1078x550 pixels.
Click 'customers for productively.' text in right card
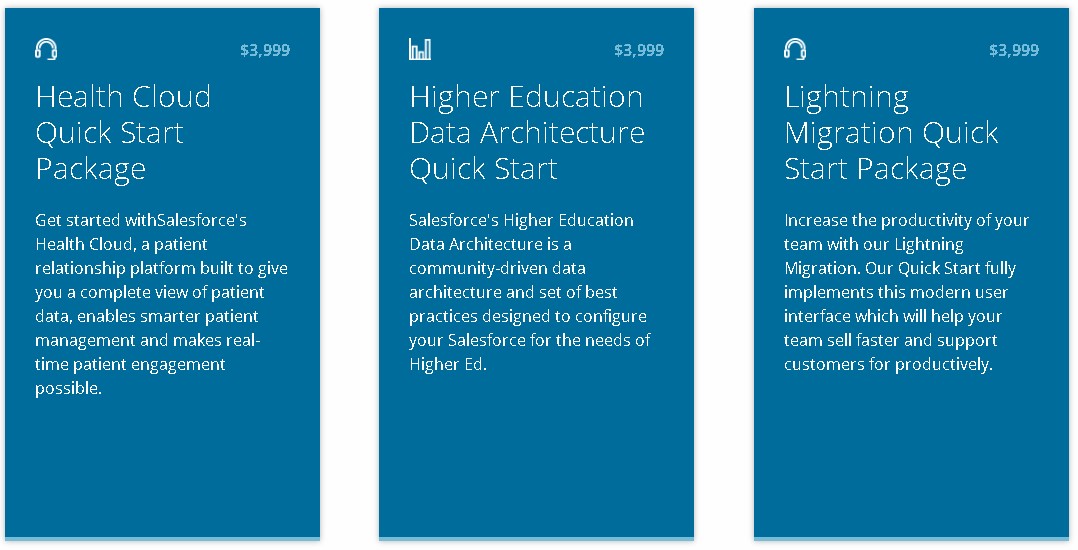coord(888,364)
